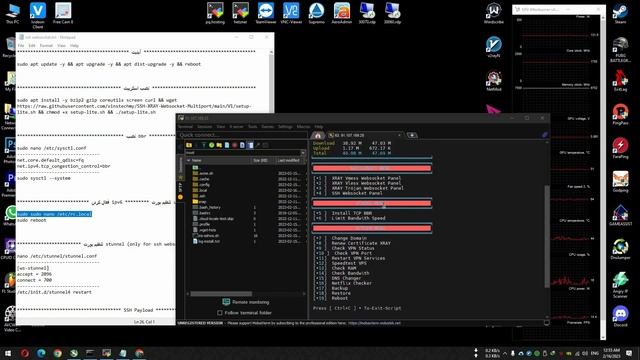Open the File menu in Notepad
Image resolution: width=640 pixels, height=360 pixels.
point(21,45)
